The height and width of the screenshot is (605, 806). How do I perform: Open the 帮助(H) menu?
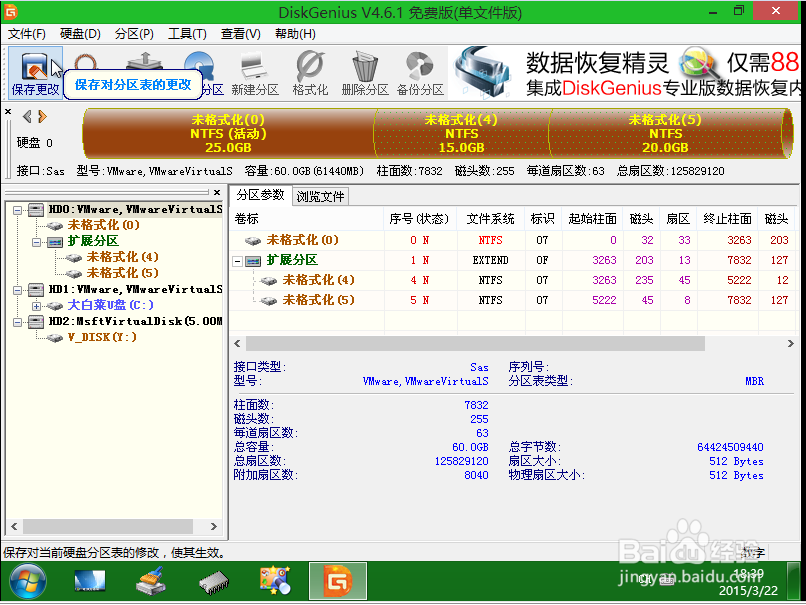(x=295, y=34)
